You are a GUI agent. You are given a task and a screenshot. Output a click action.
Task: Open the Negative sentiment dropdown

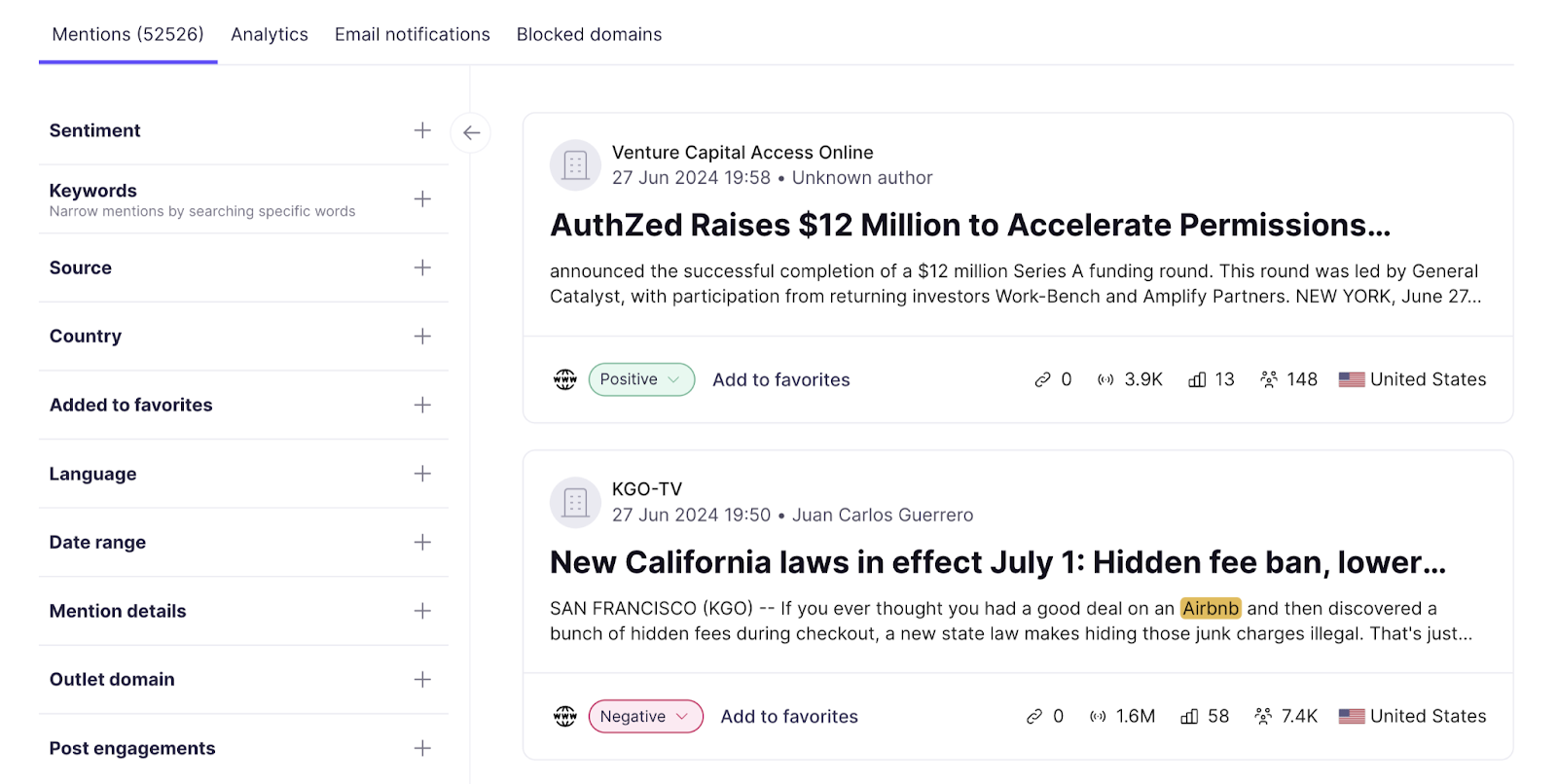[x=645, y=716]
